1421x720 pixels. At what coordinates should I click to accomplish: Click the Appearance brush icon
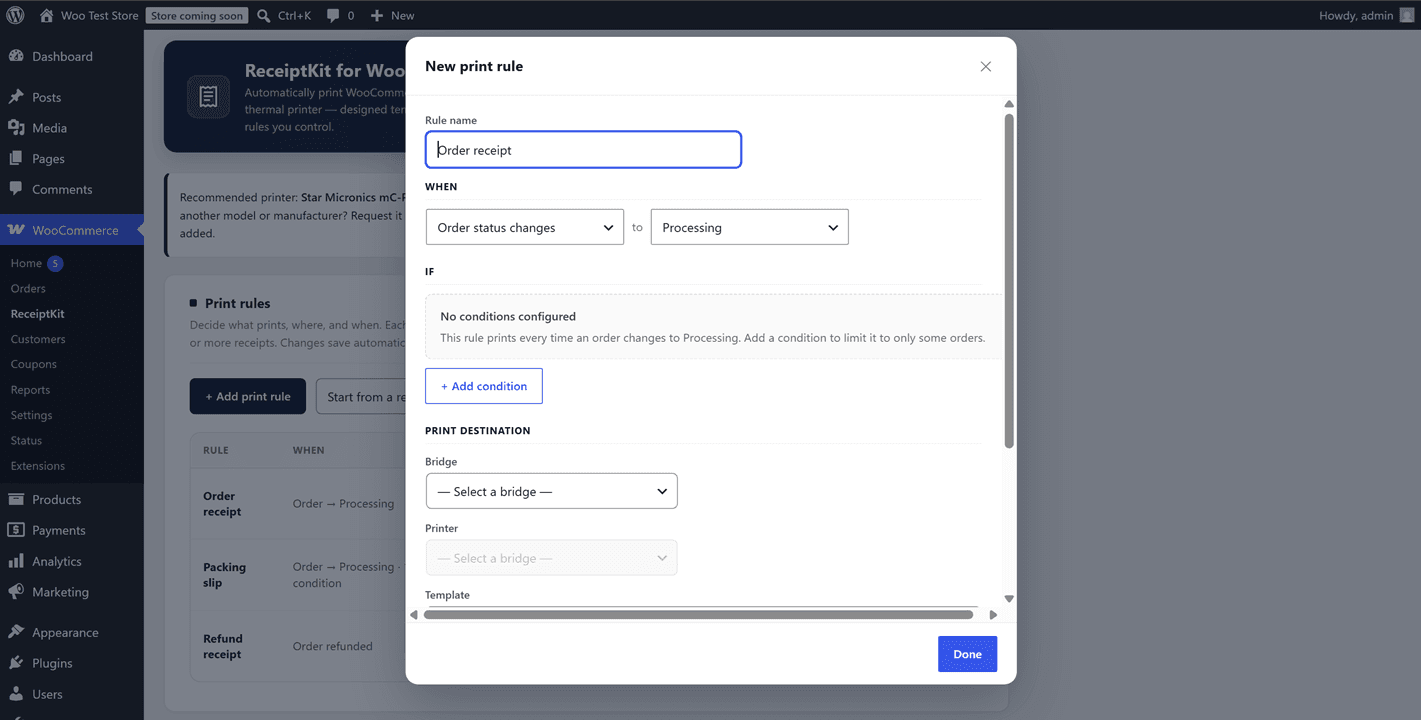[x=16, y=632]
